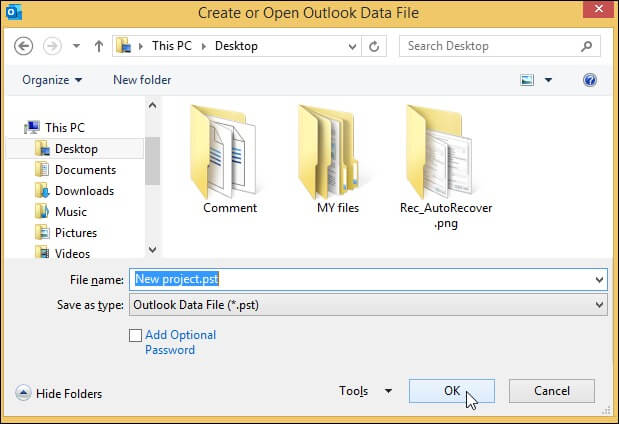
Task: Open the File name history dropdown arrow
Action: [x=599, y=280]
